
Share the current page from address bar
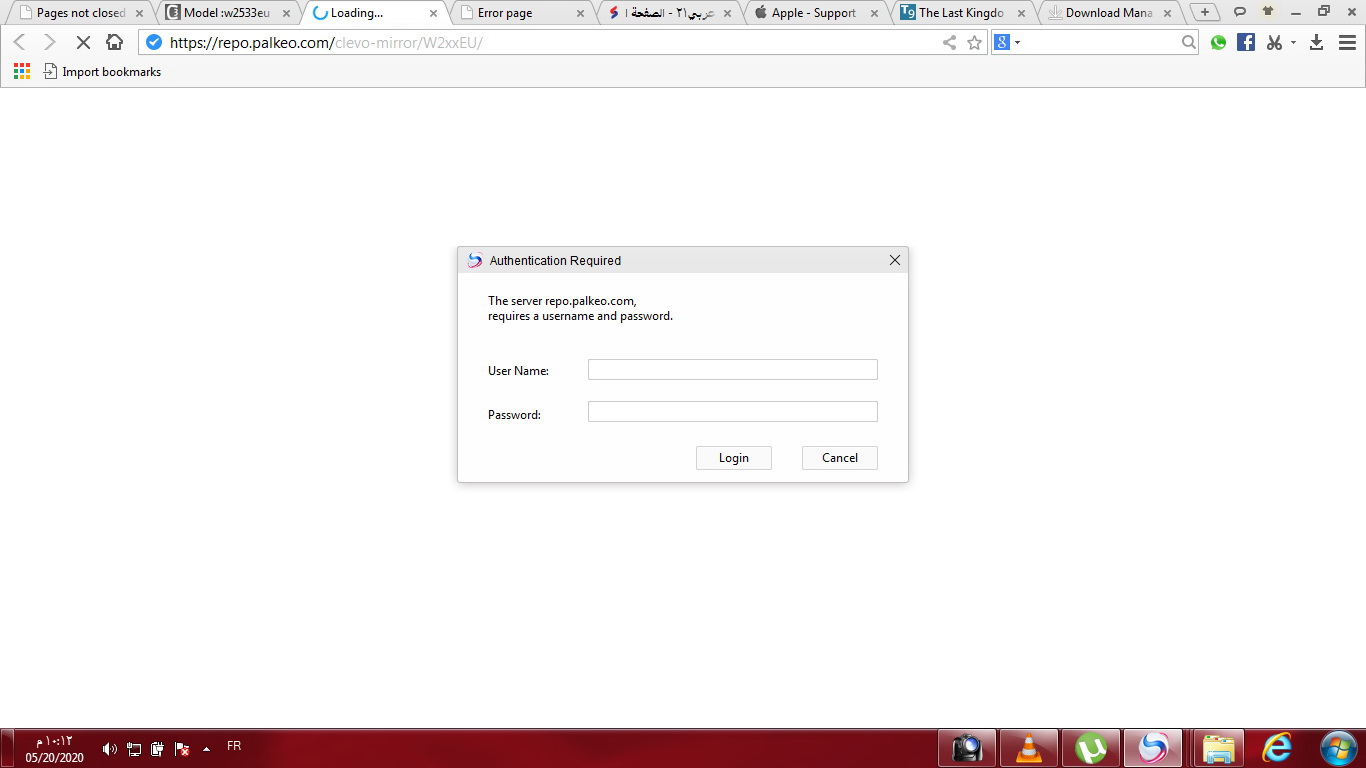tap(949, 42)
